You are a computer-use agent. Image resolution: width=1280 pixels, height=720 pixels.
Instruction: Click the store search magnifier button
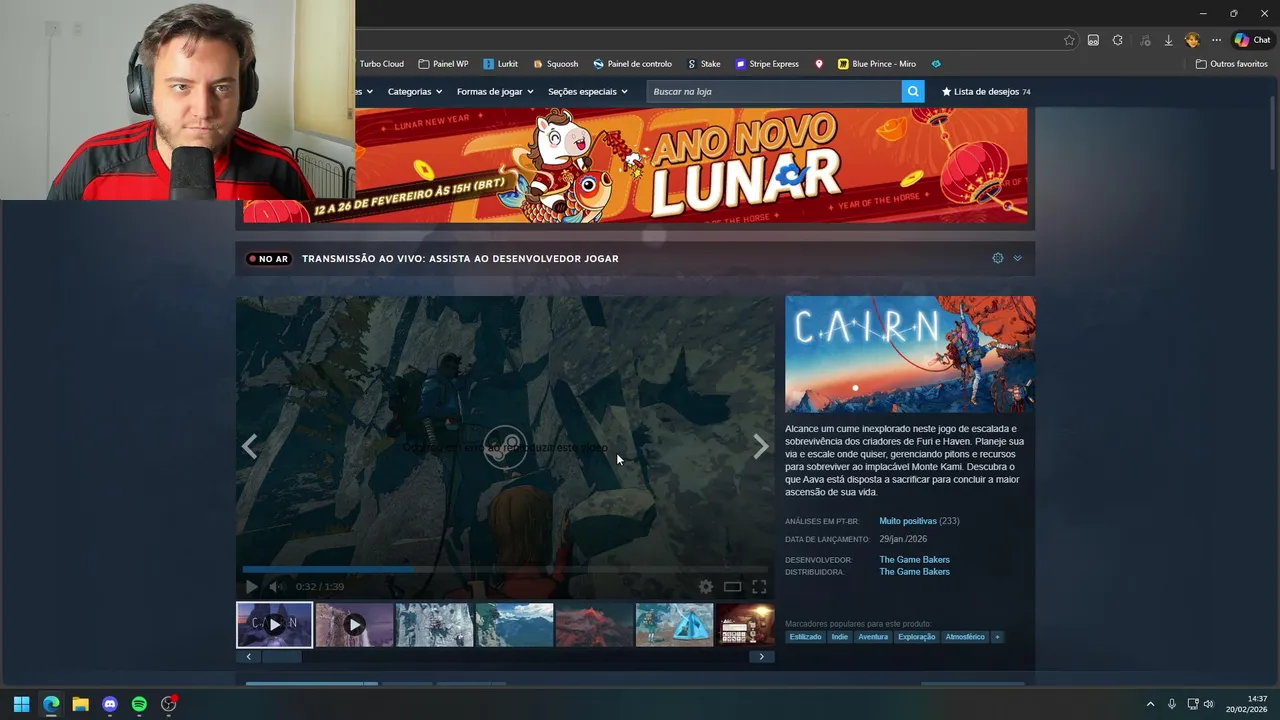pos(913,91)
